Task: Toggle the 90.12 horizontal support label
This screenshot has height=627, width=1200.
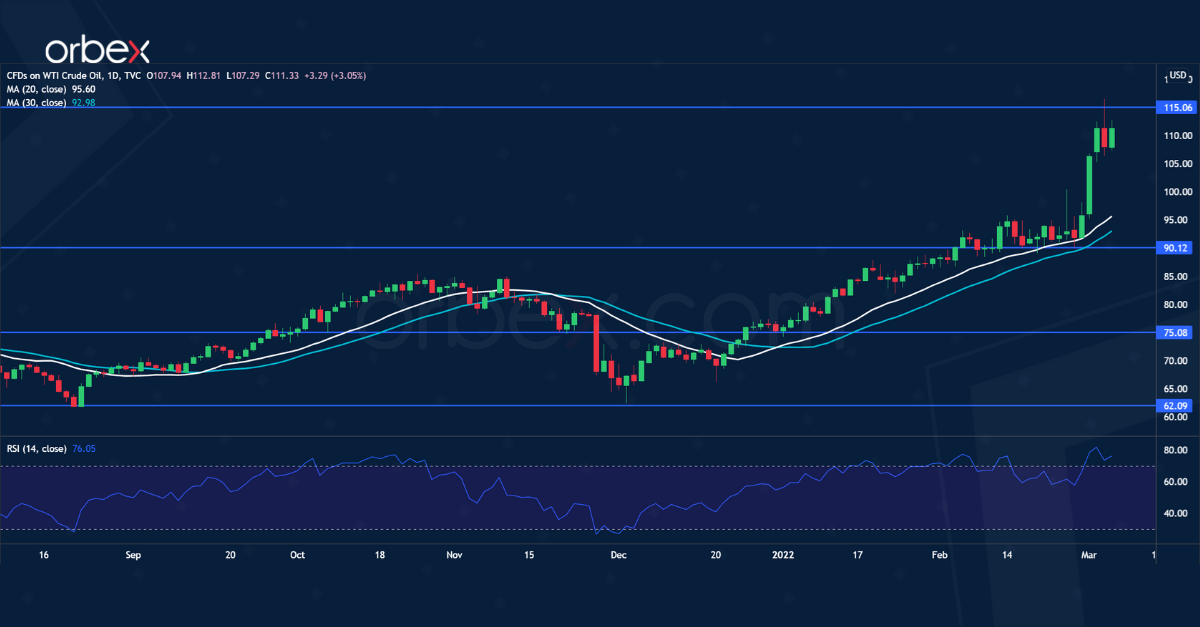Action: point(1177,247)
